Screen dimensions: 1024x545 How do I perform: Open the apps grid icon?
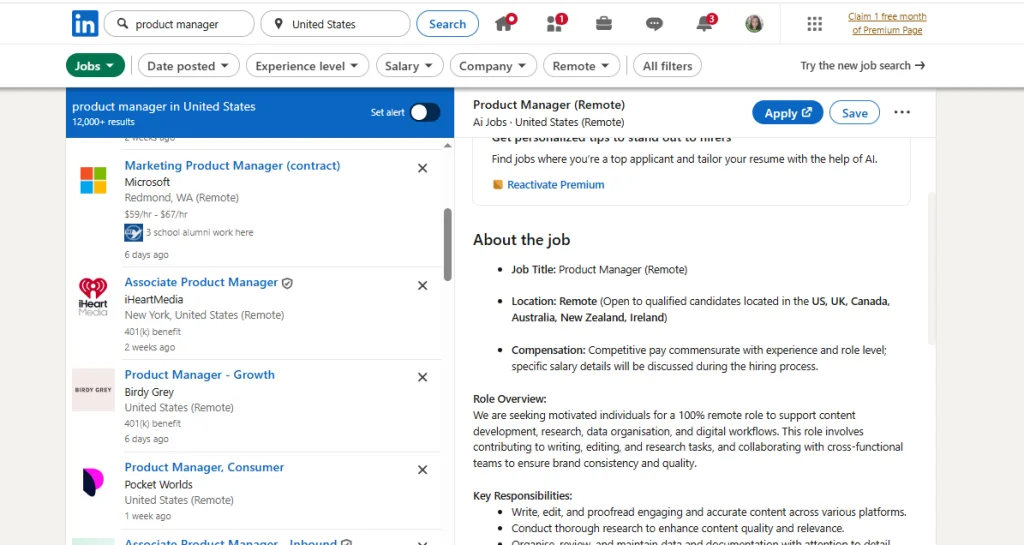tap(814, 24)
